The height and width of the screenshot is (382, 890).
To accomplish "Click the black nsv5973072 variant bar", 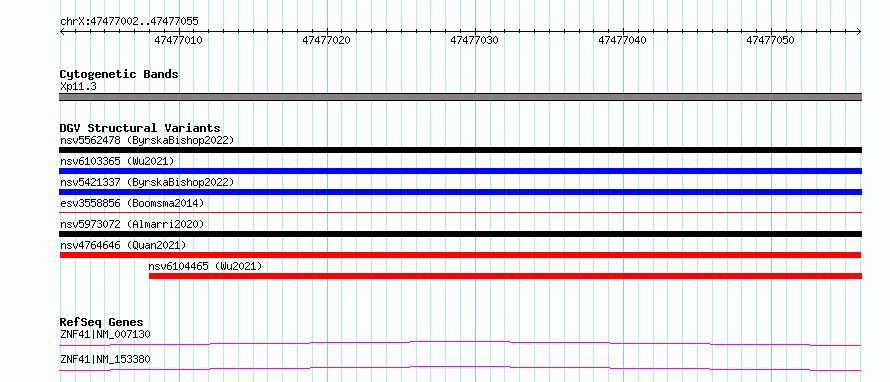I will coord(460,234).
